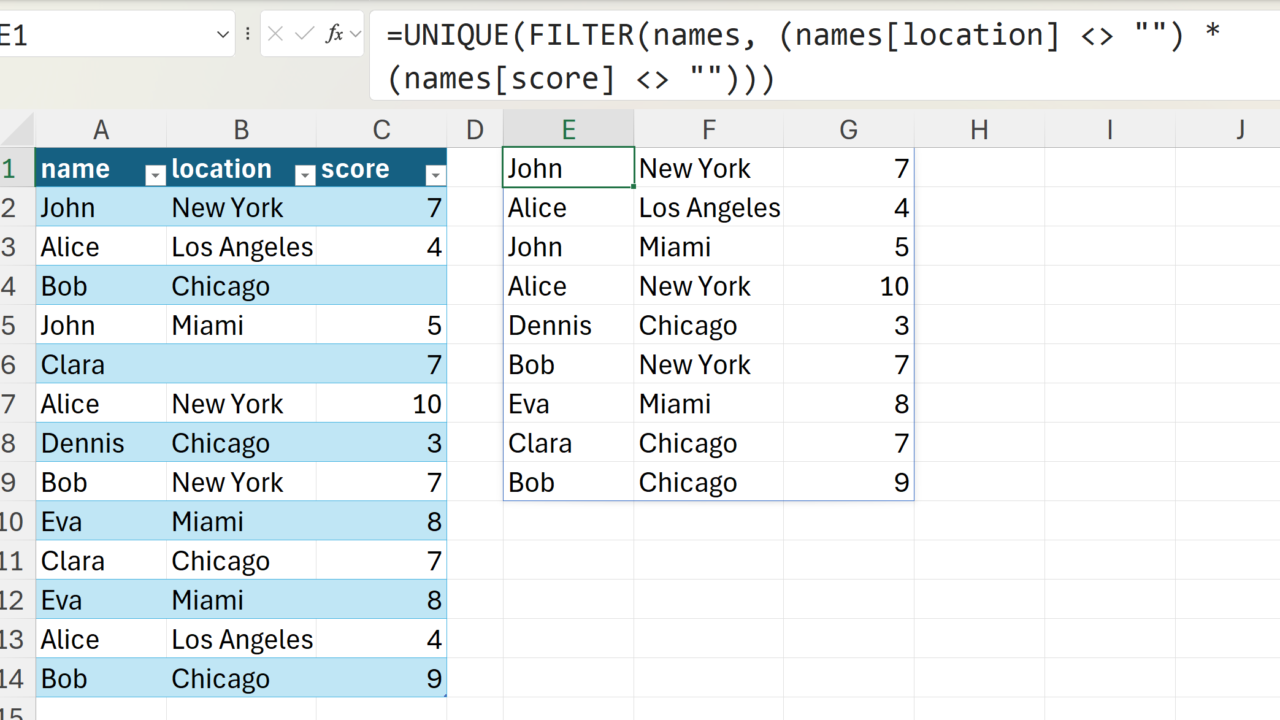The height and width of the screenshot is (720, 1280).
Task: Click cell F3 Miami in results
Action: coord(708,246)
